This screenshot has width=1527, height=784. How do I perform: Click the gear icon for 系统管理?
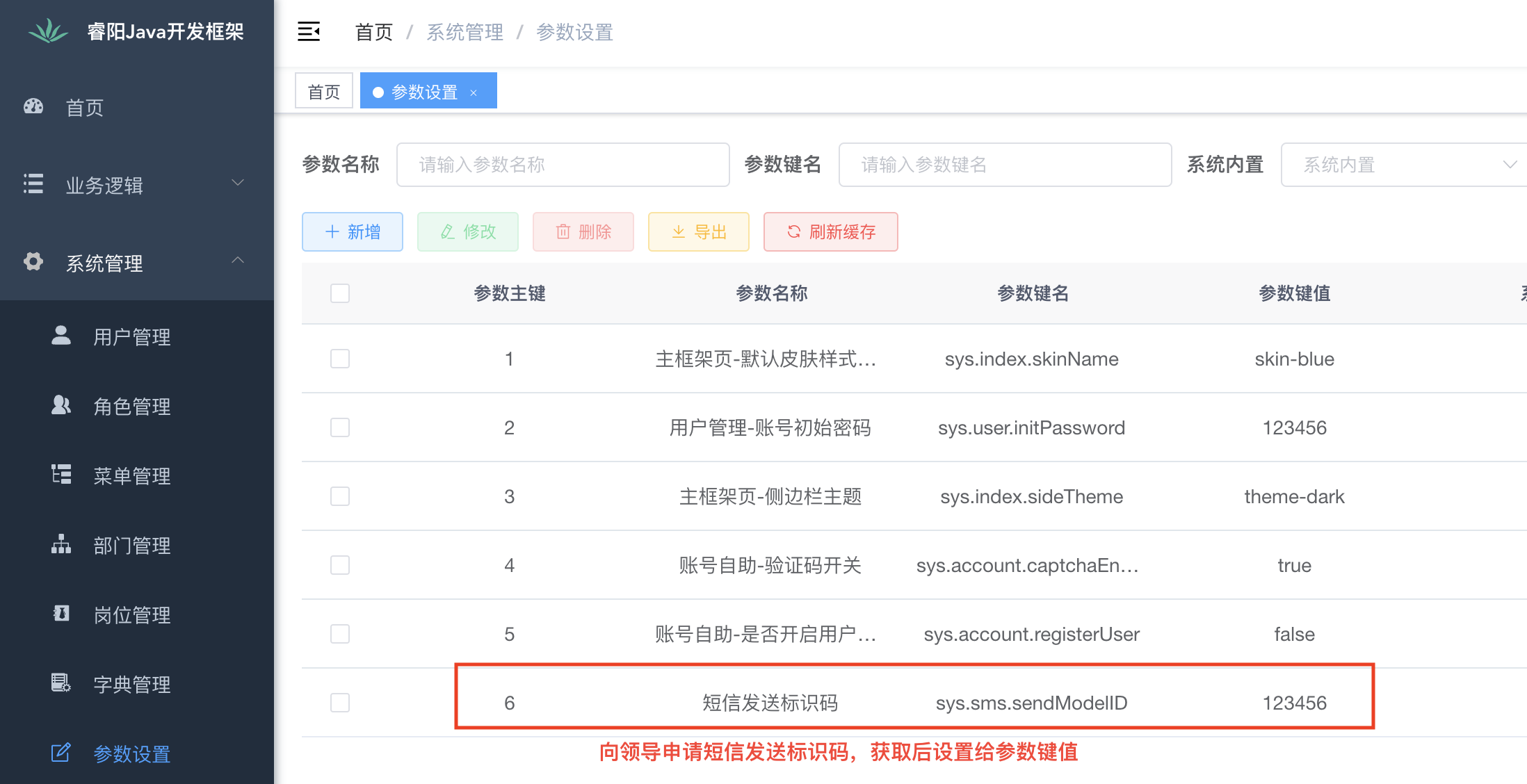pos(33,262)
